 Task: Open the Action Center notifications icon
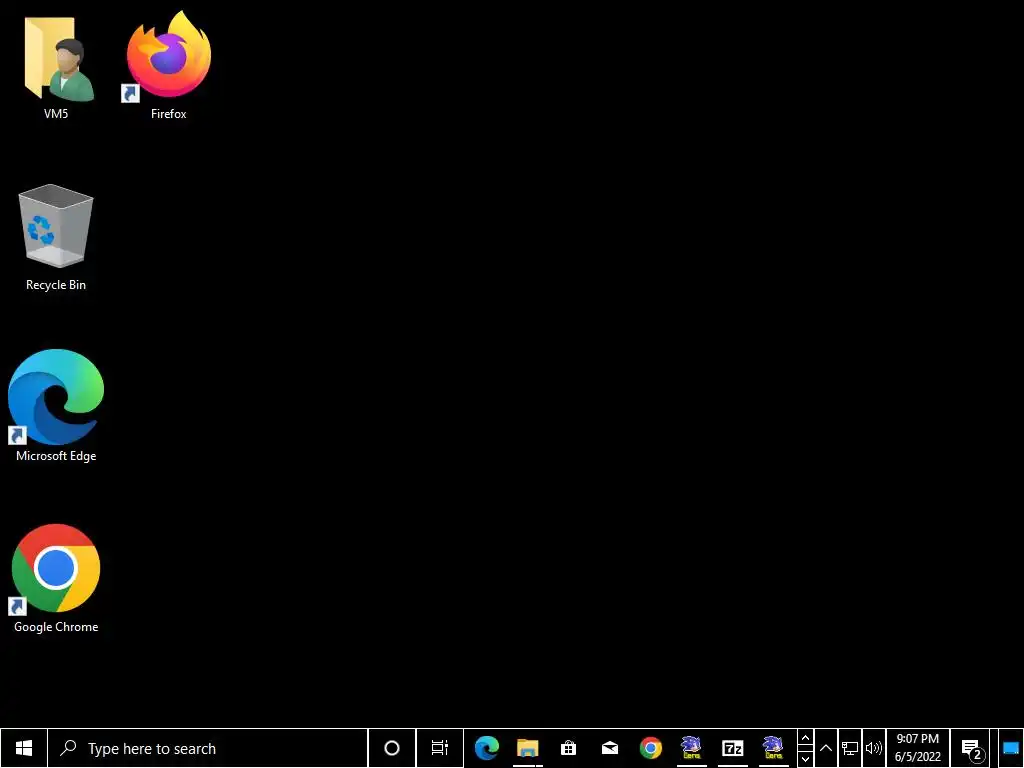coord(971,749)
